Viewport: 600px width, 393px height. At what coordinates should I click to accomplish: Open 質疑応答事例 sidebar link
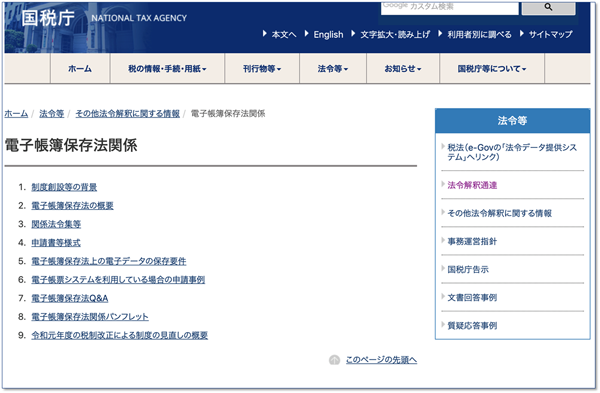472,326
